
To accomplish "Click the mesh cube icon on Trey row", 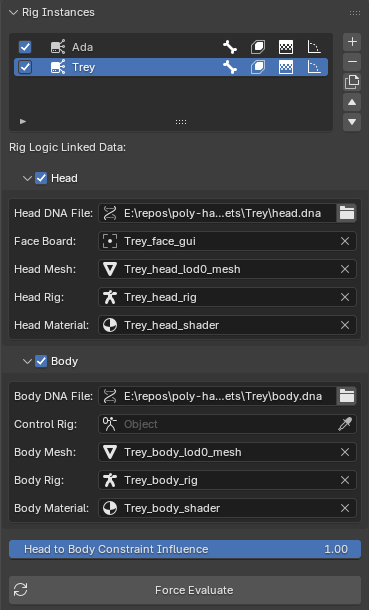I will pyautogui.click(x=258, y=67).
